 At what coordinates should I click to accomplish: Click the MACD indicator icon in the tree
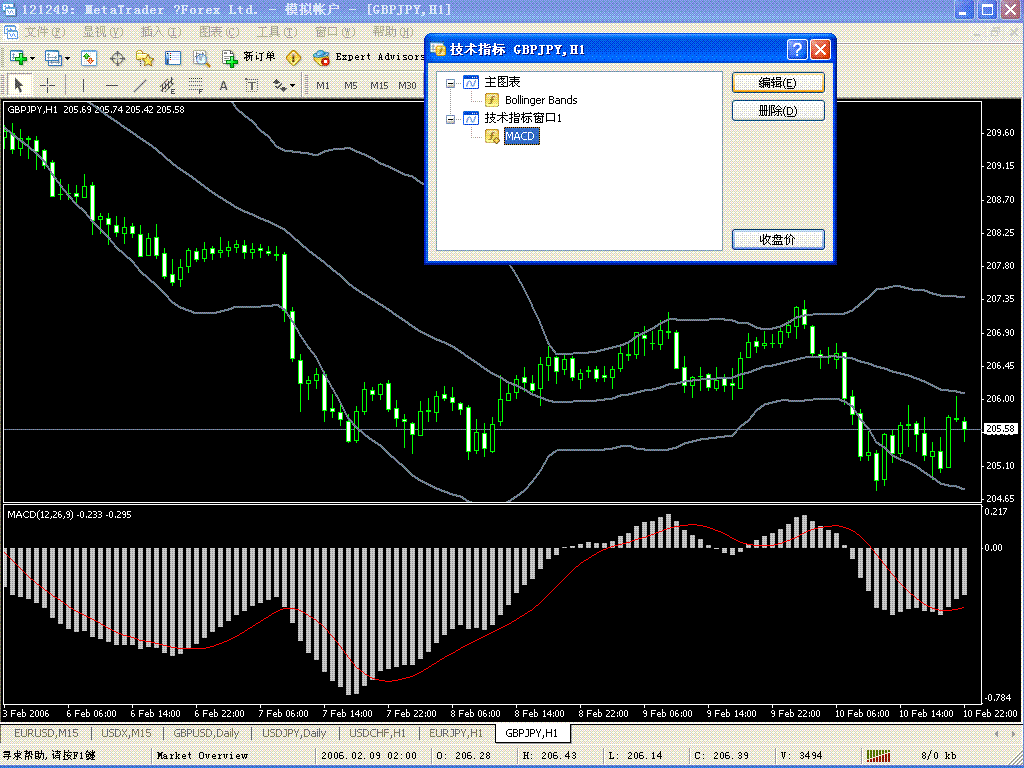pyautogui.click(x=492, y=136)
